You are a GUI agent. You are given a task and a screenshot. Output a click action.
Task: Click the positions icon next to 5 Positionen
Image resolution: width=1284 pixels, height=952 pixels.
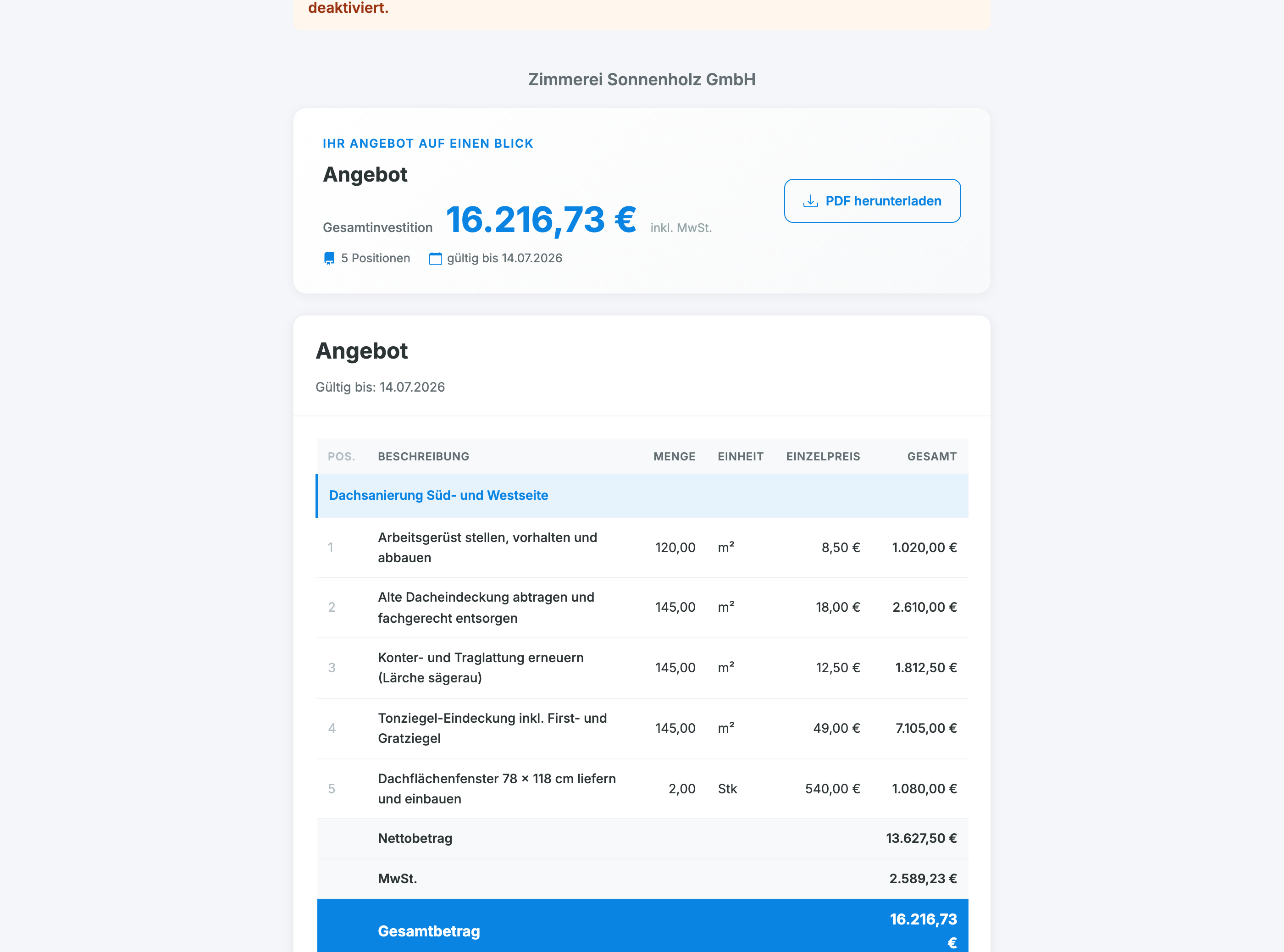point(329,258)
